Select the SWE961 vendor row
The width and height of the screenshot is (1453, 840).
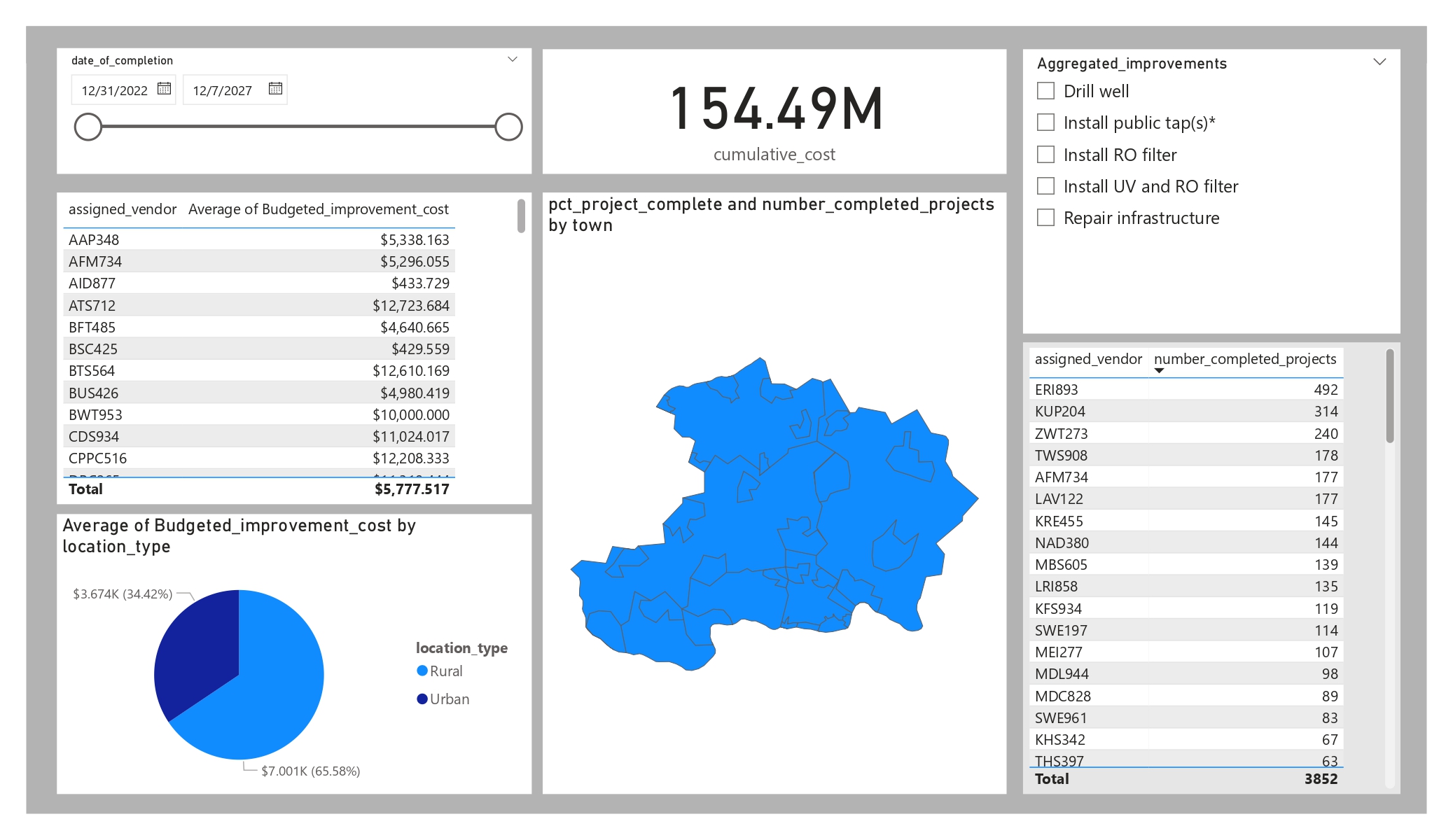[x=1186, y=717]
